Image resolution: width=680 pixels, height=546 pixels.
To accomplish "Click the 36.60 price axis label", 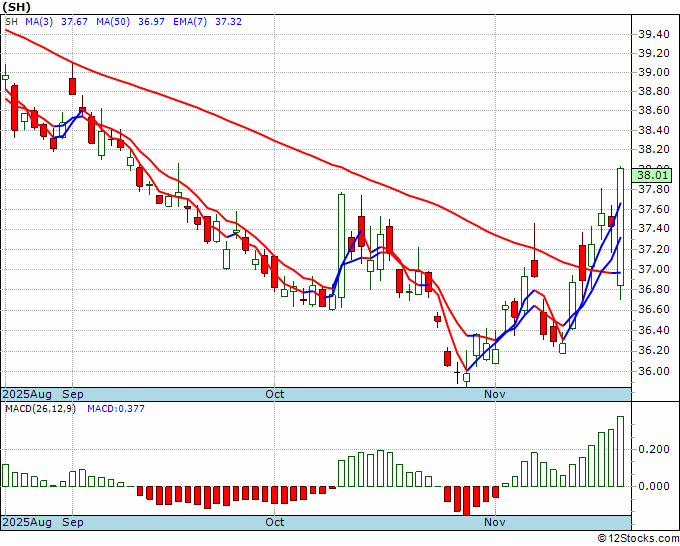I will [x=654, y=310].
